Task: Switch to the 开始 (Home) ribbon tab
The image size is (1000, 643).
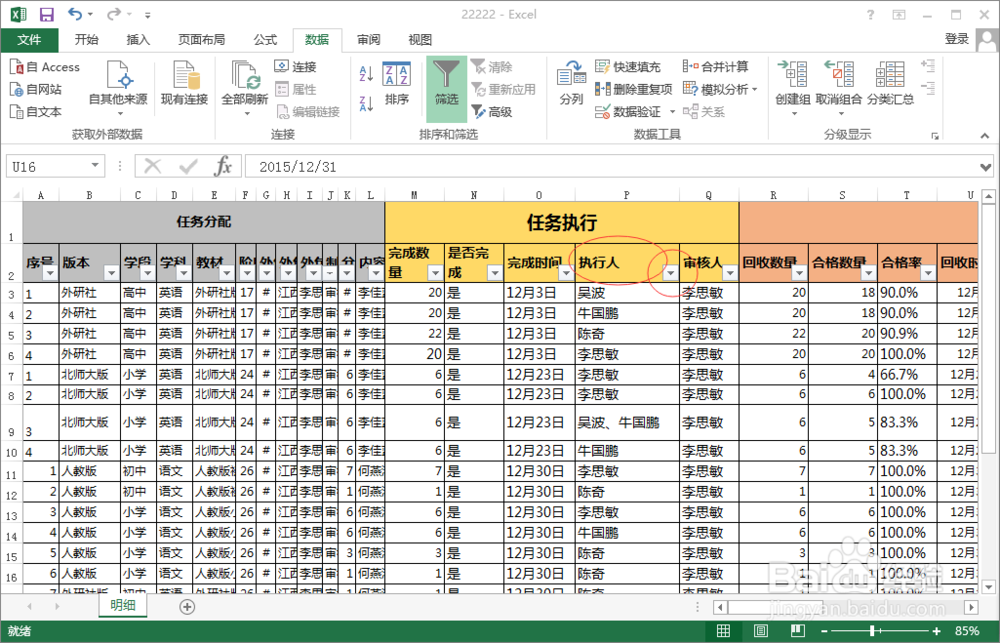Action: [x=86, y=40]
